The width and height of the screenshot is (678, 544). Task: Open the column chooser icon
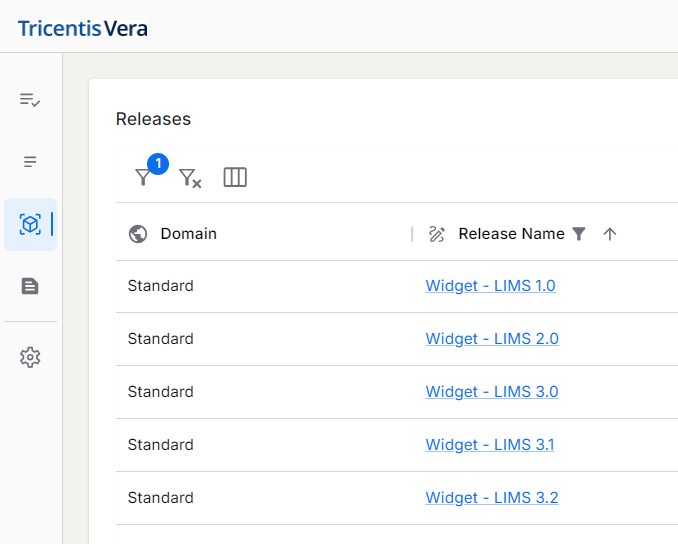(235, 177)
